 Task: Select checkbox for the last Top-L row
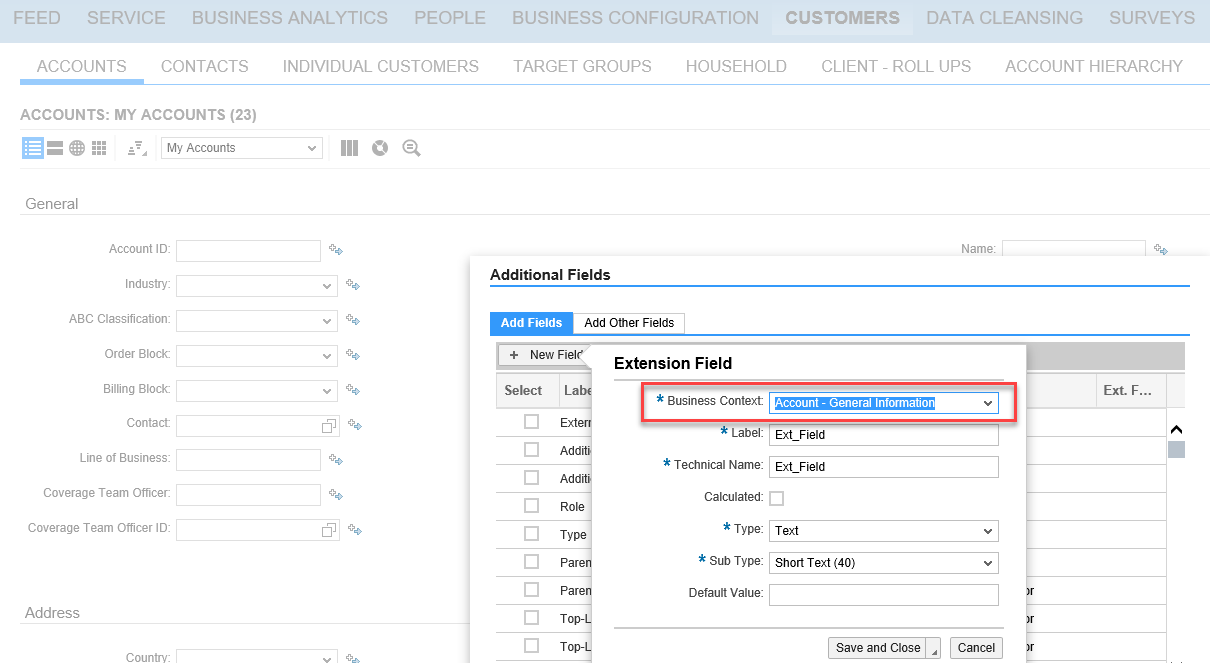pos(532,646)
